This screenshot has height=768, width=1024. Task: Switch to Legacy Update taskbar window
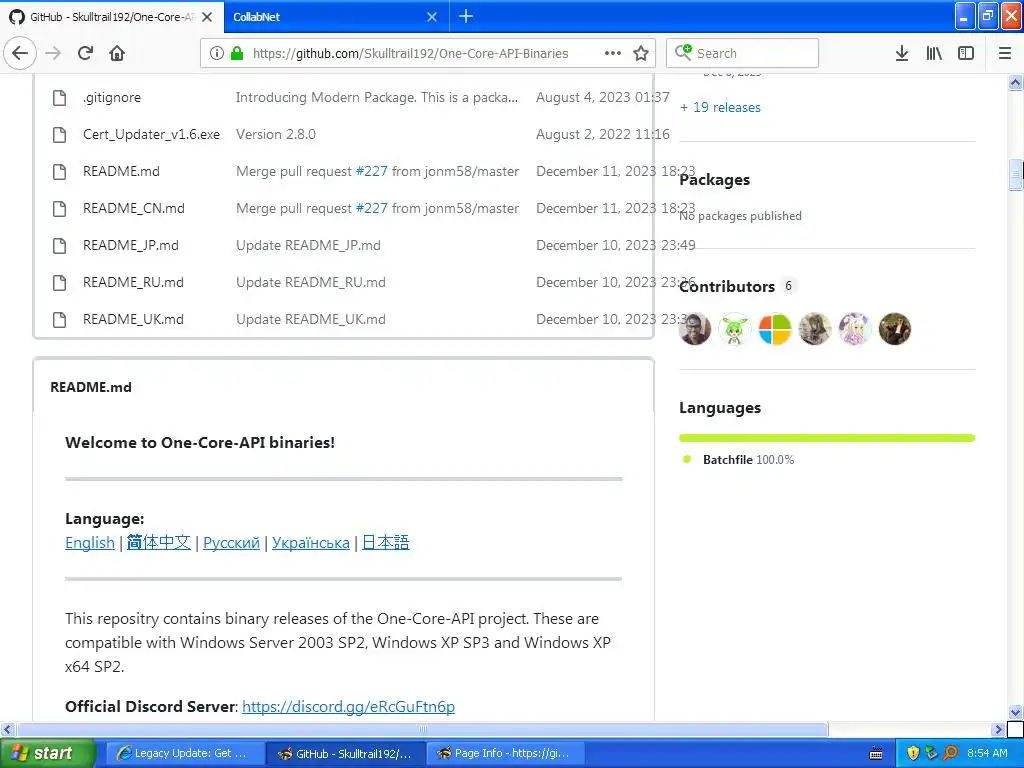click(185, 754)
